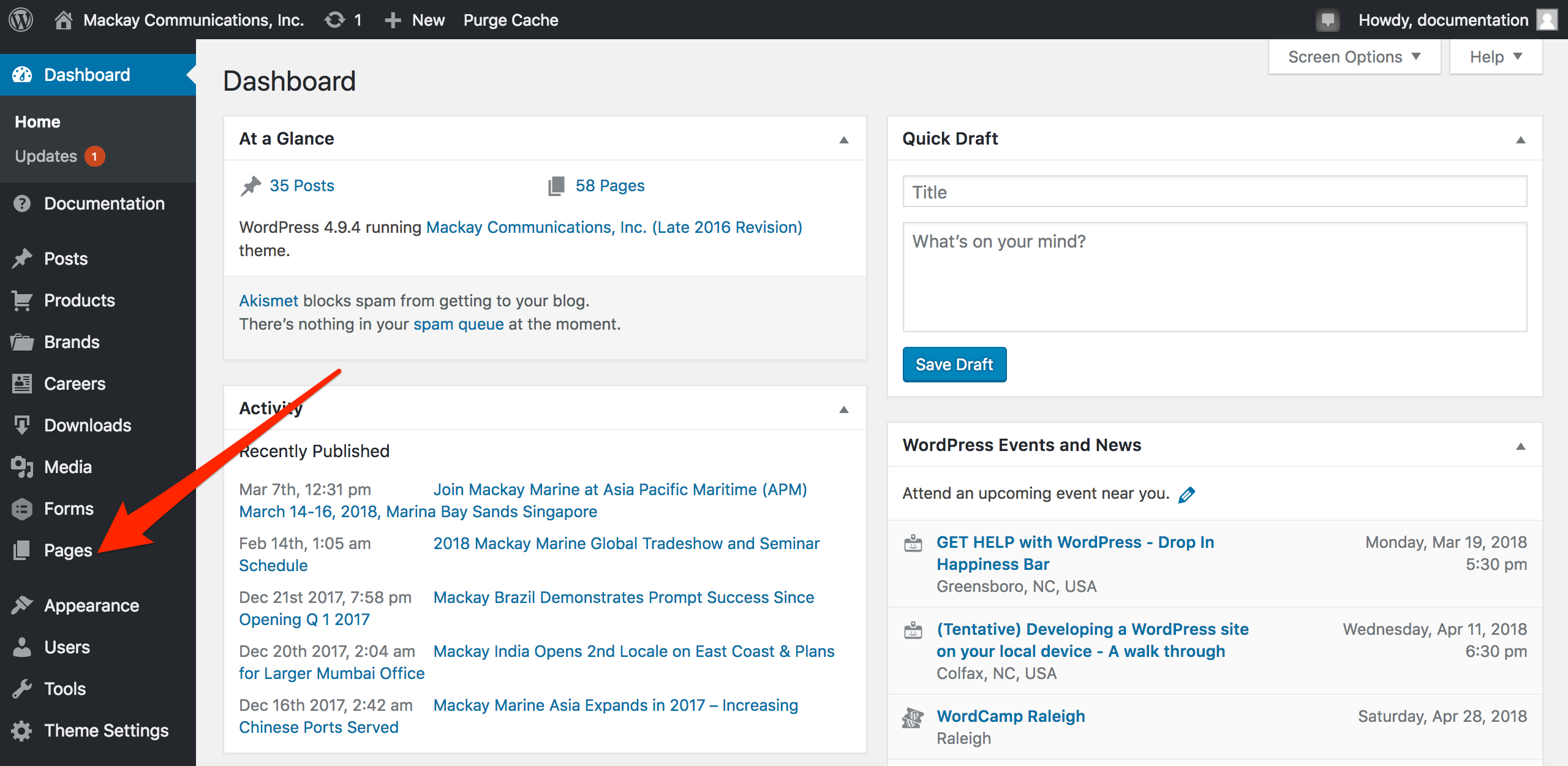The height and width of the screenshot is (766, 1568).
Task: Click the Products cart icon in the sidebar
Action: (x=22, y=300)
